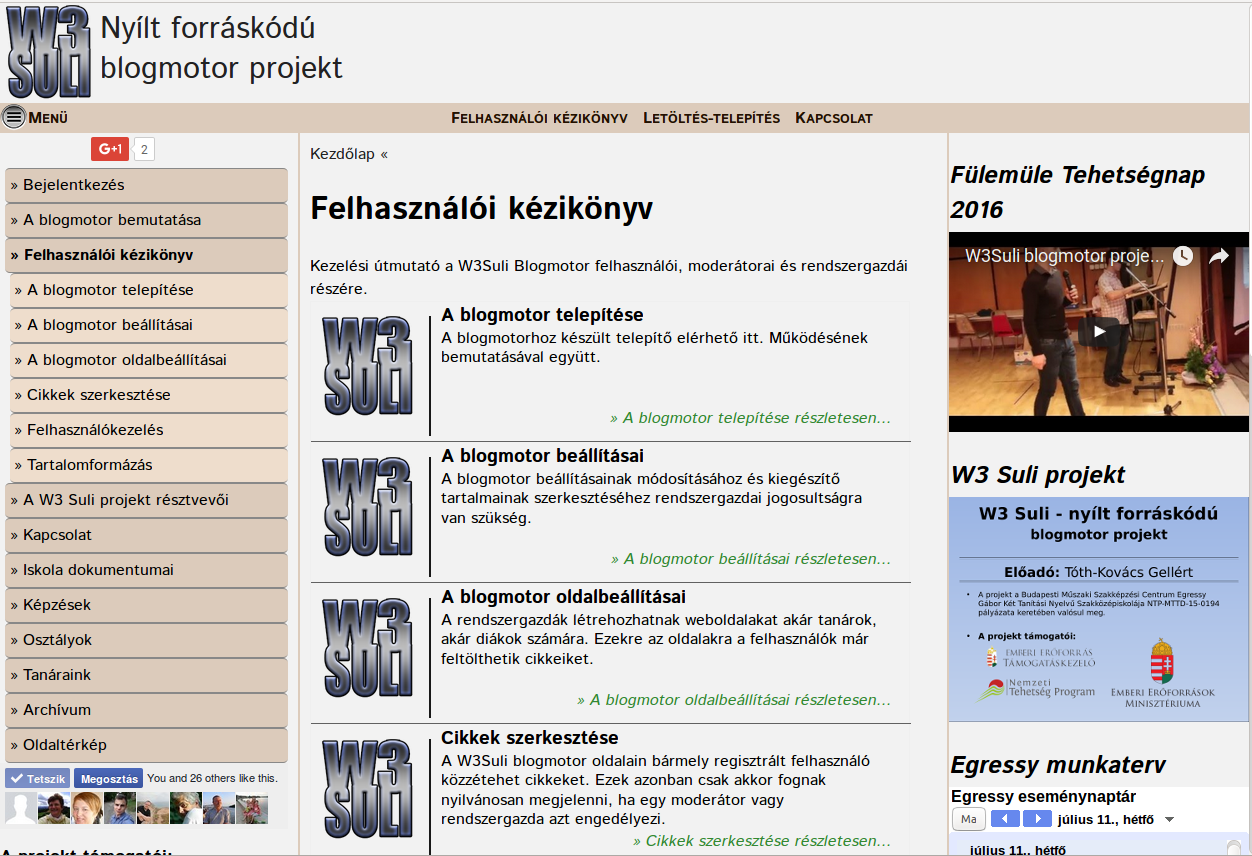This screenshot has width=1252, height=856.
Task: Follow 'Cikkek szerkesztése részletesen...' link
Action: 762,841
